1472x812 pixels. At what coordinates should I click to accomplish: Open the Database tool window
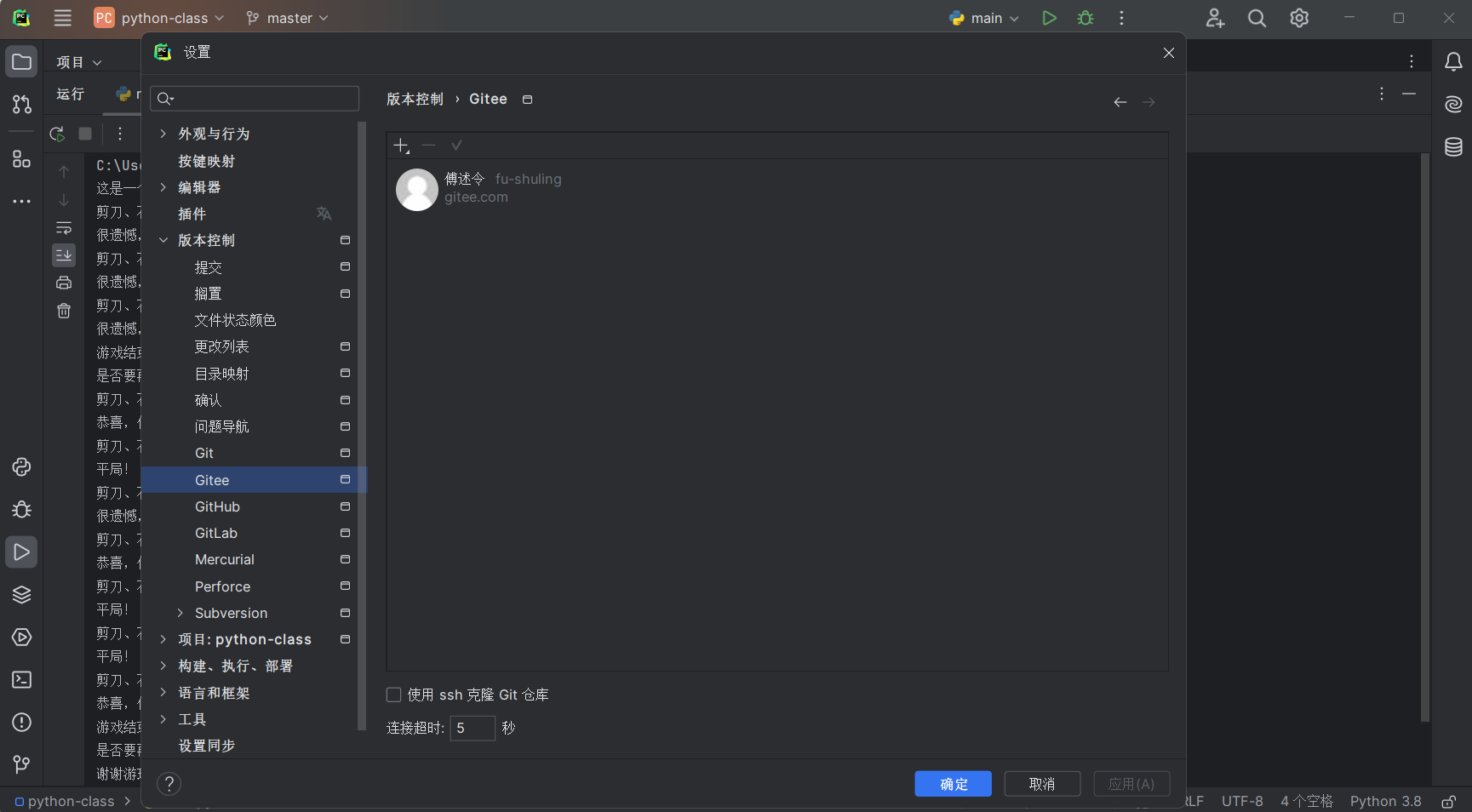(x=1453, y=146)
